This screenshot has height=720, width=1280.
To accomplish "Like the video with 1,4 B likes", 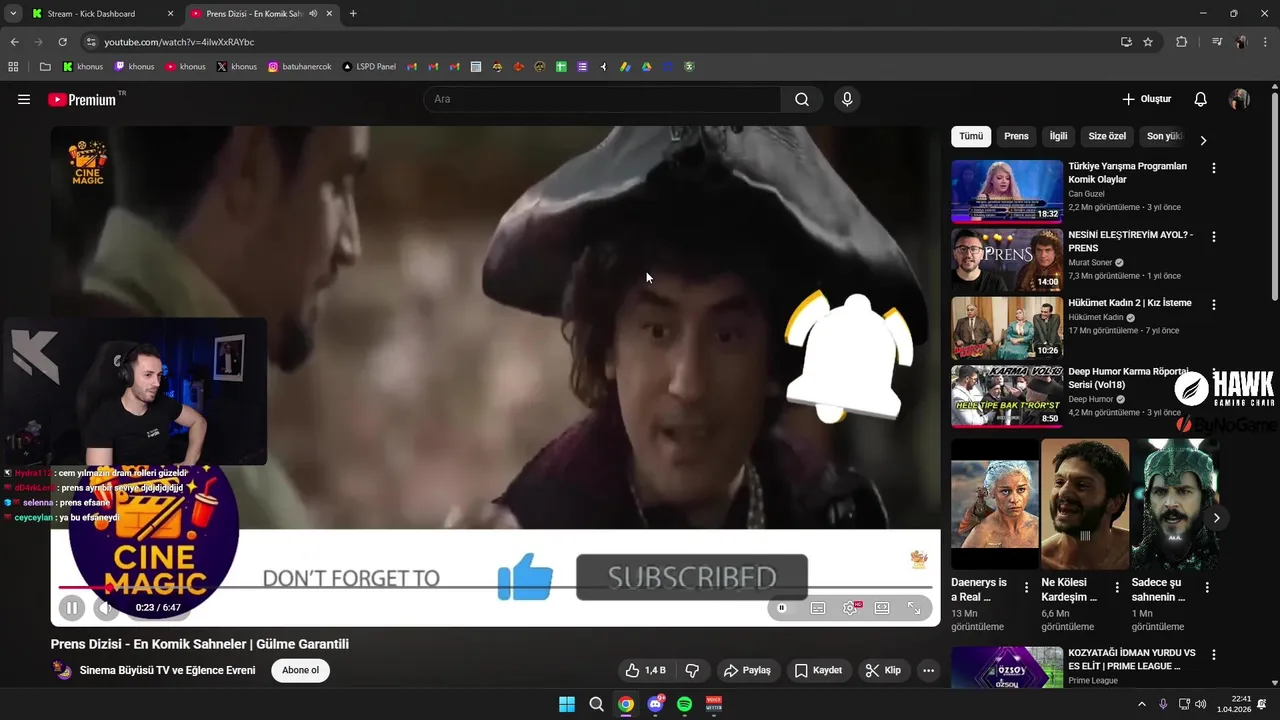I will click(645, 670).
